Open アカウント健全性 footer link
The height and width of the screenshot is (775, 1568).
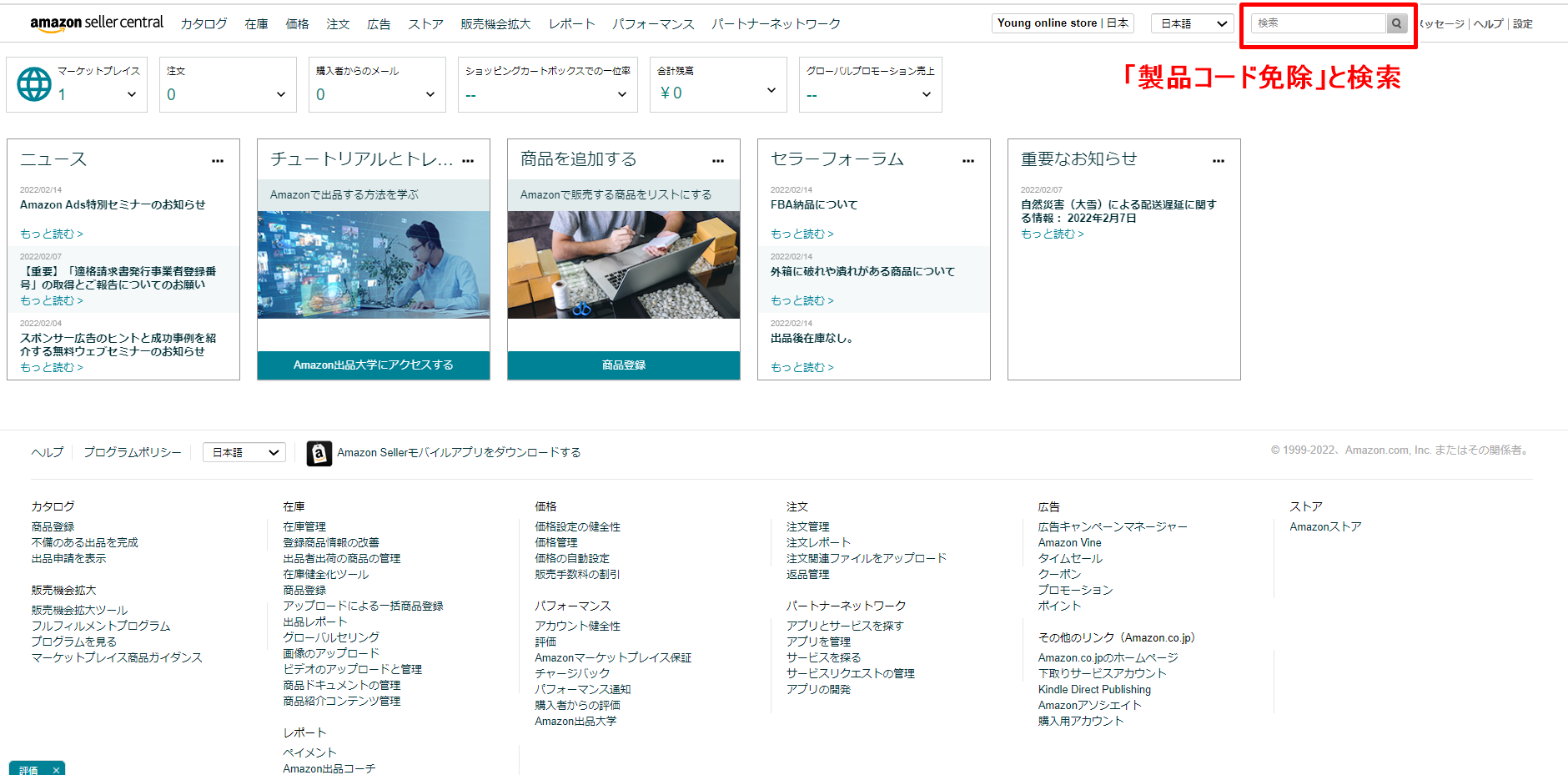pyautogui.click(x=578, y=627)
